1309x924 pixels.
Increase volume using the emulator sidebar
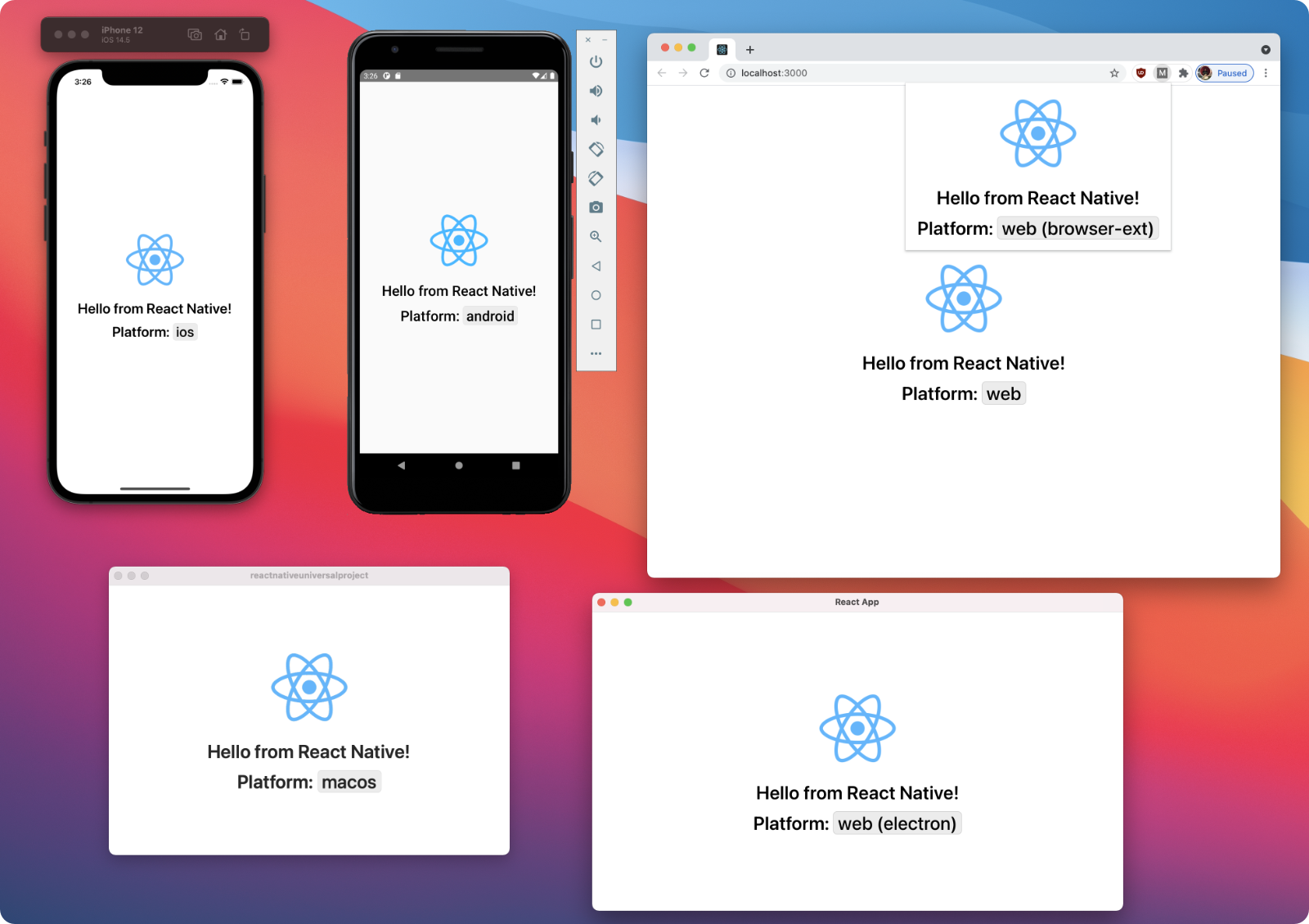596,91
